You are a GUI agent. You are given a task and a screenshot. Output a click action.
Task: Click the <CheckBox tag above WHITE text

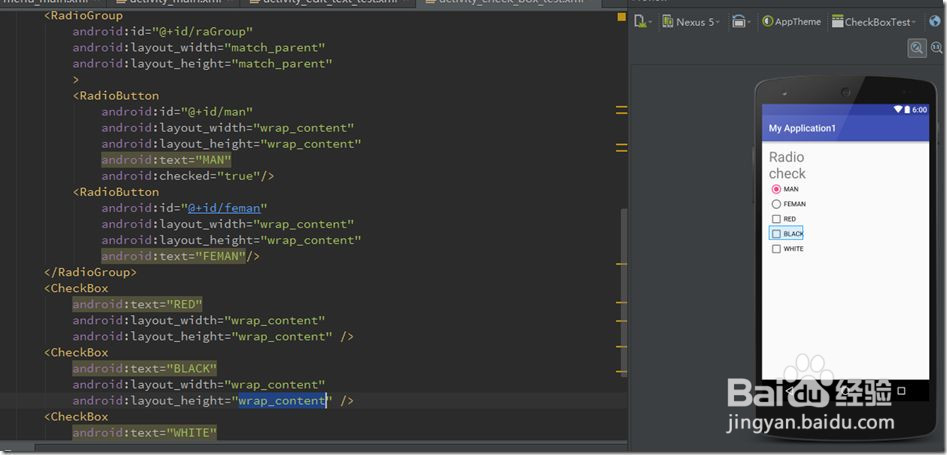(76, 417)
